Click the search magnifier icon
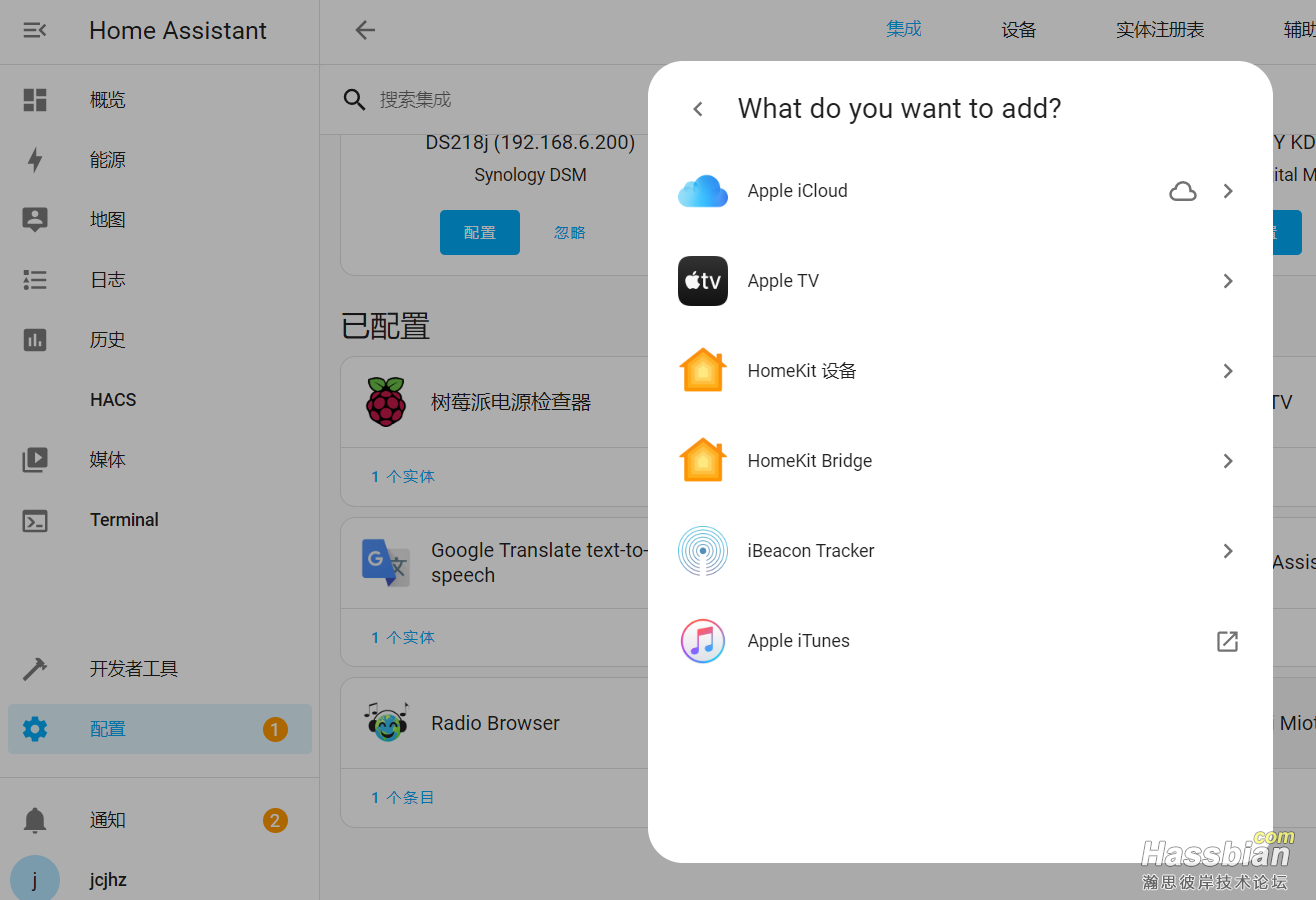 pos(355,99)
